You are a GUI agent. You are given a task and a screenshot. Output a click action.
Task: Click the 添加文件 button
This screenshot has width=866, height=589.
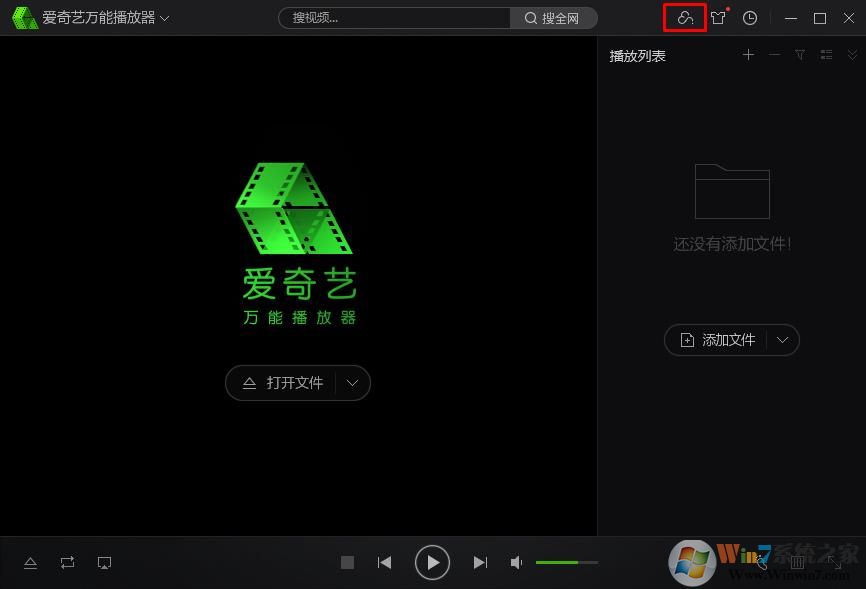(717, 340)
